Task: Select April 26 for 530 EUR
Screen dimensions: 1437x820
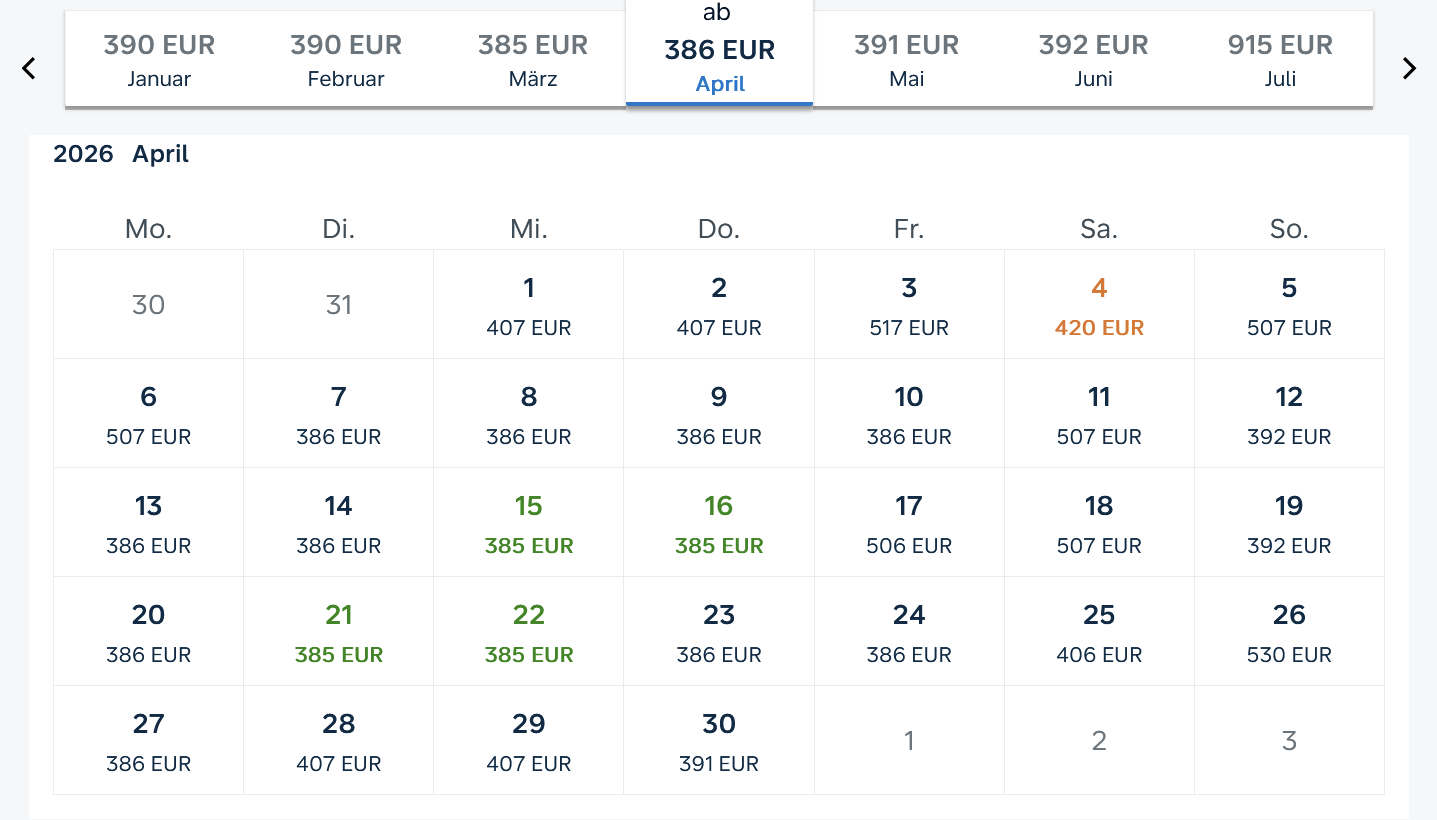Action: (1289, 632)
